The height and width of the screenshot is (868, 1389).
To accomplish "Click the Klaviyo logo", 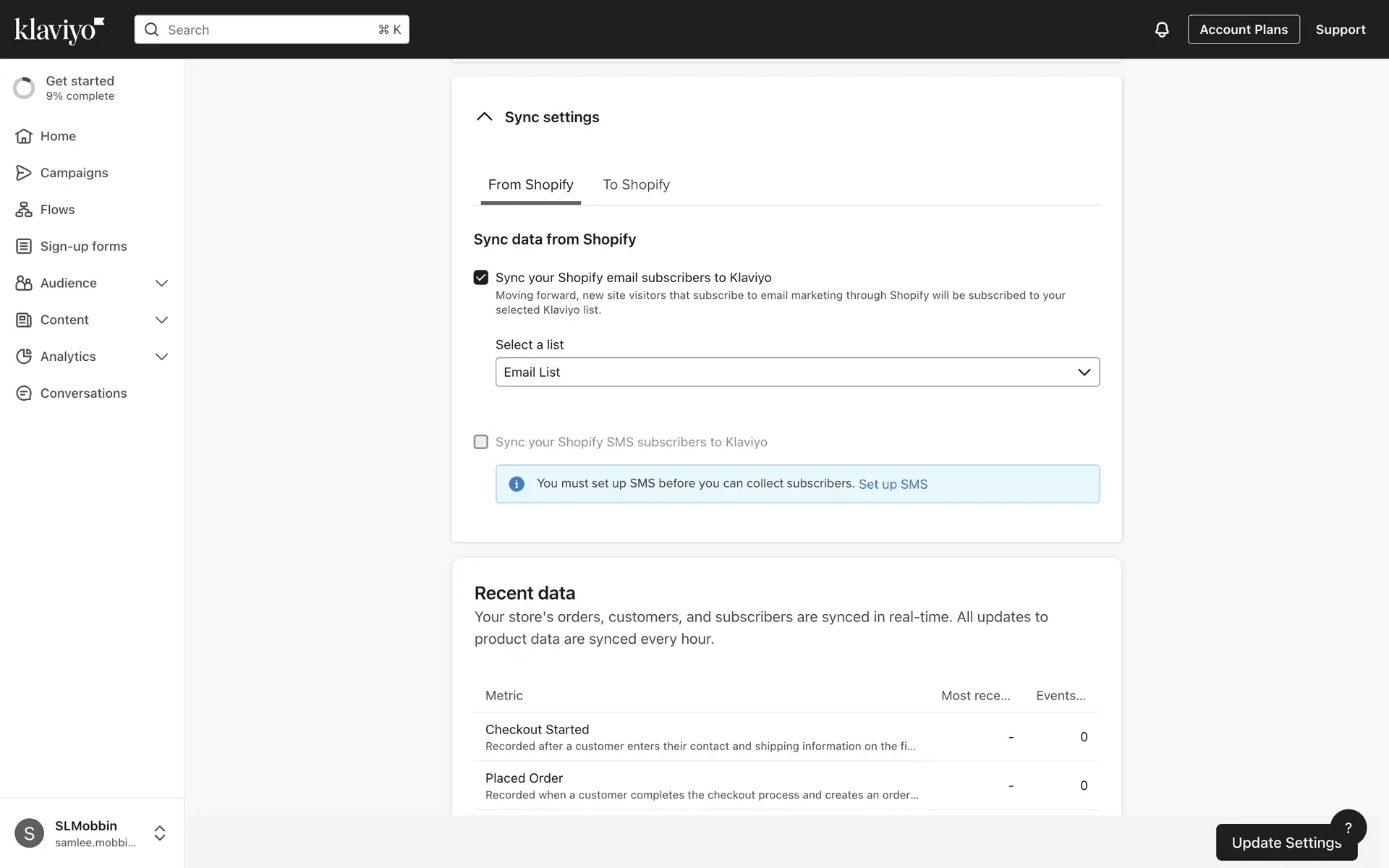I will pyautogui.click(x=59, y=30).
